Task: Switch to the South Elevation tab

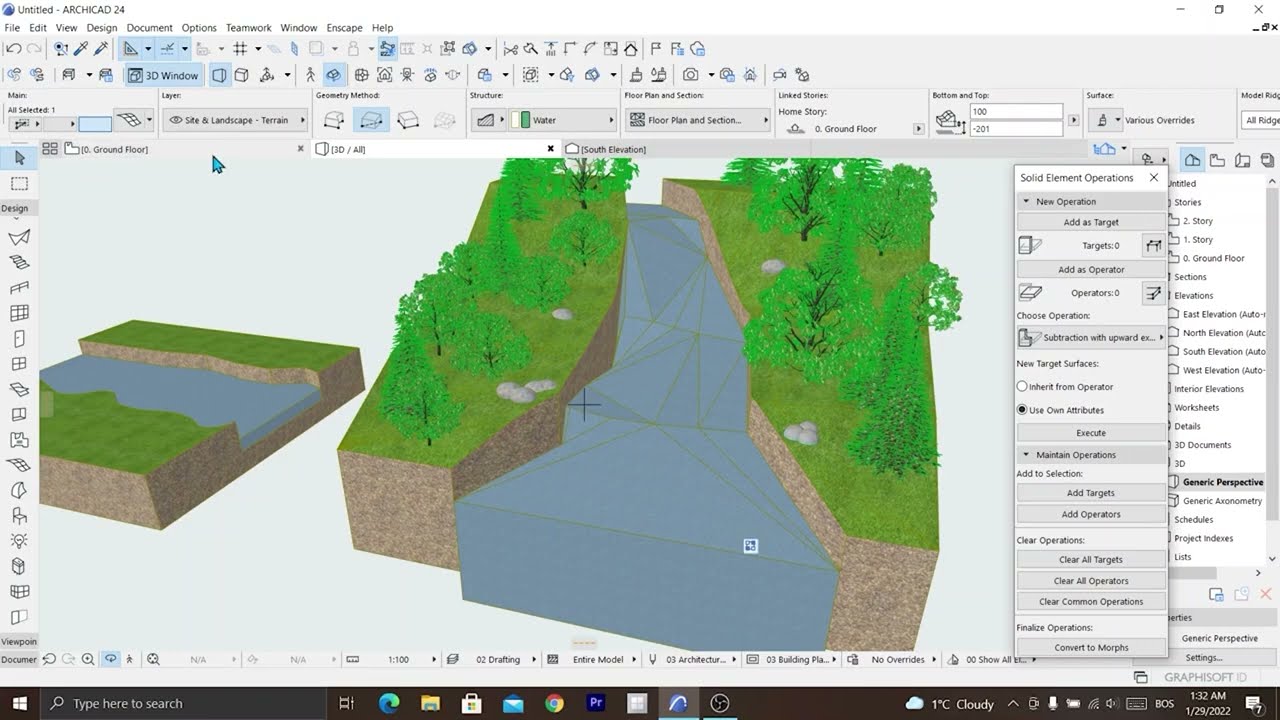Action: pos(612,149)
